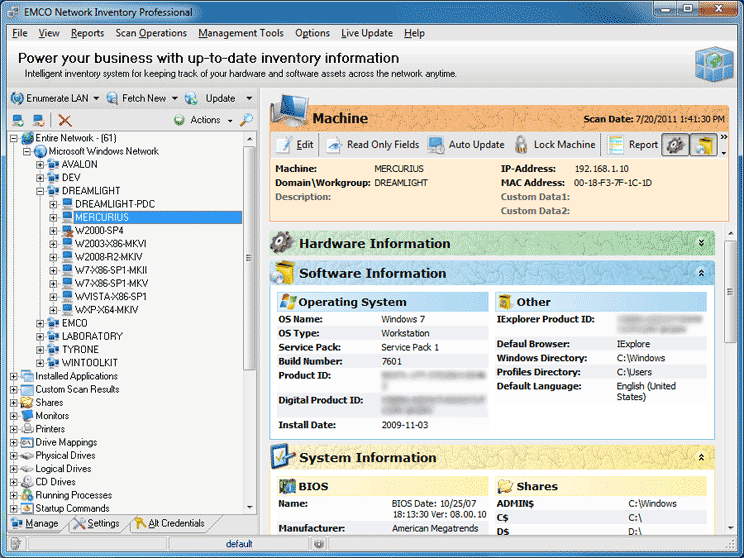Expand the LABORATORY tree node
This screenshot has width=744, height=558.
pyautogui.click(x=40, y=337)
